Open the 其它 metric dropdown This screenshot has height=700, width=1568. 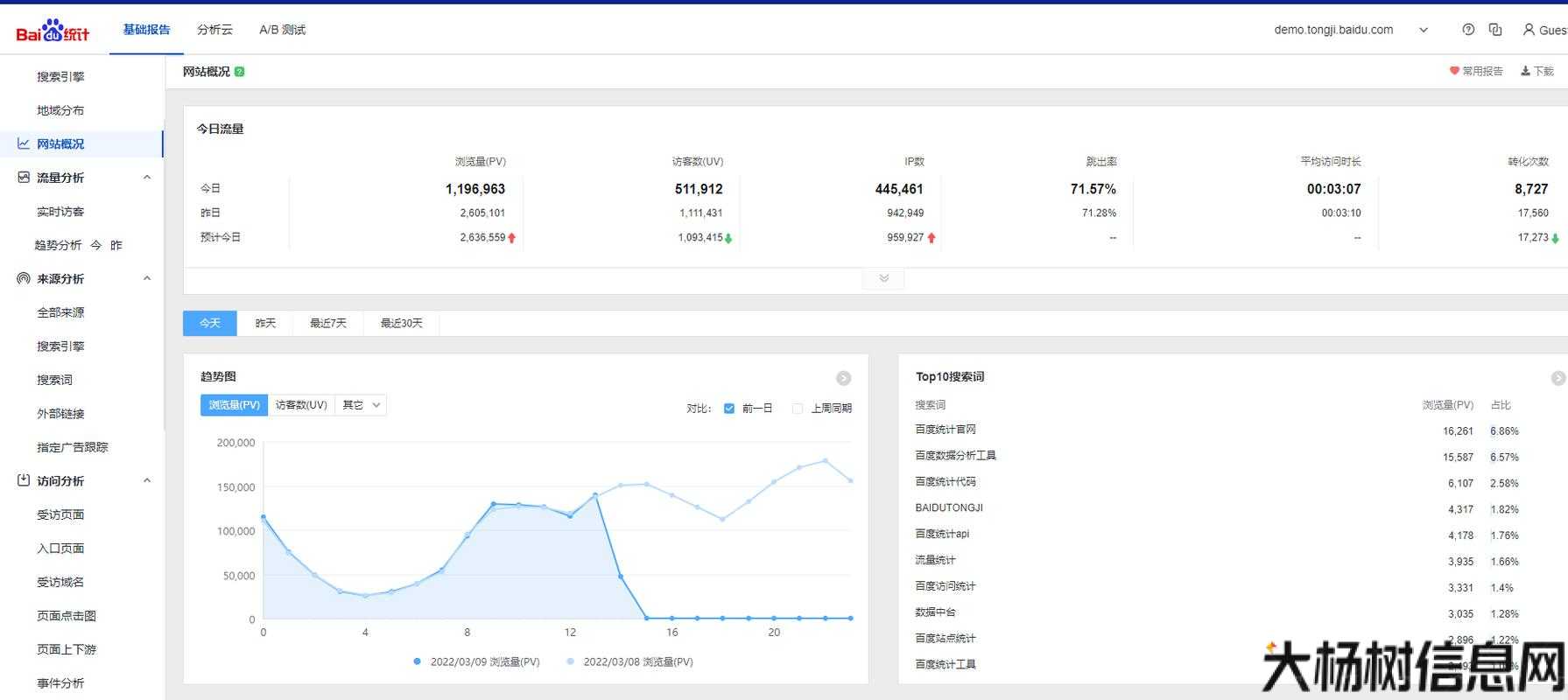pyautogui.click(x=361, y=405)
